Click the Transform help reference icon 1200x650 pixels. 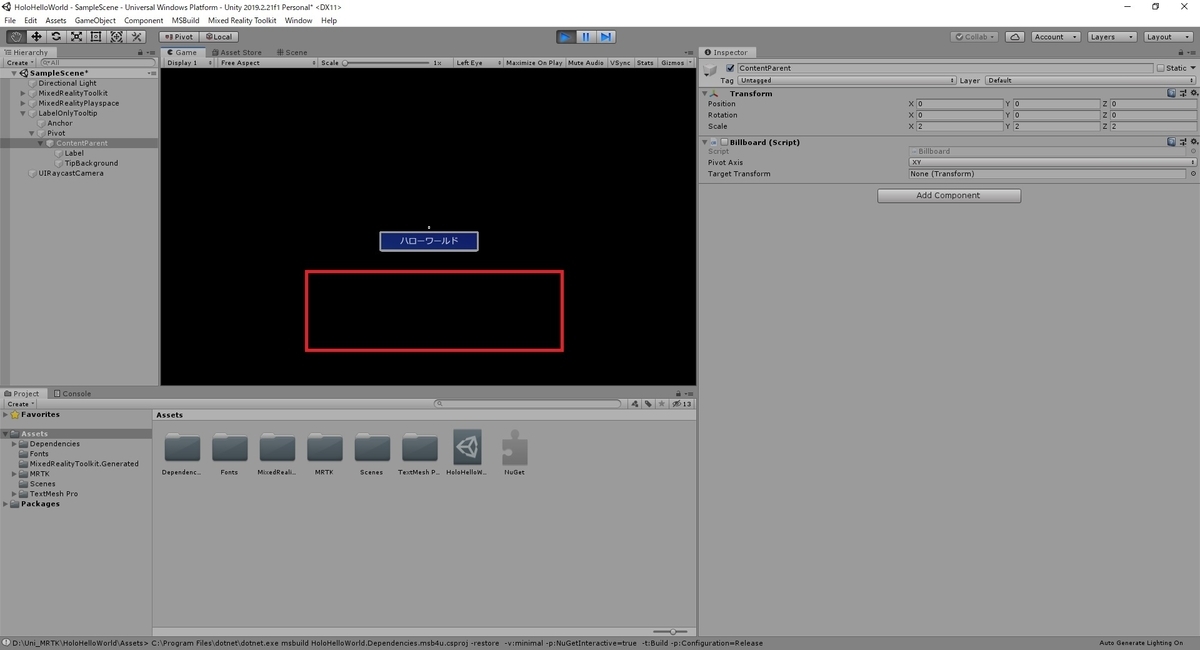click(x=1171, y=93)
